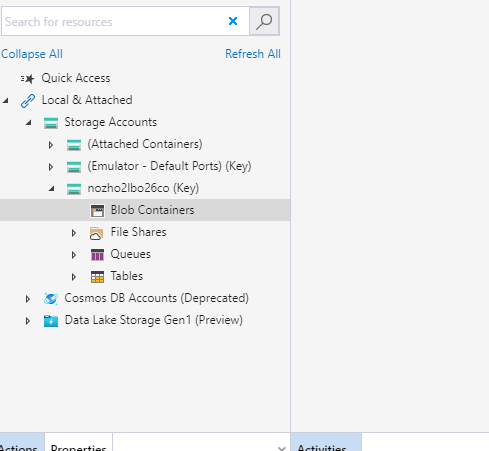Expand the Attached Containers node
The image size is (489, 451).
point(51,145)
